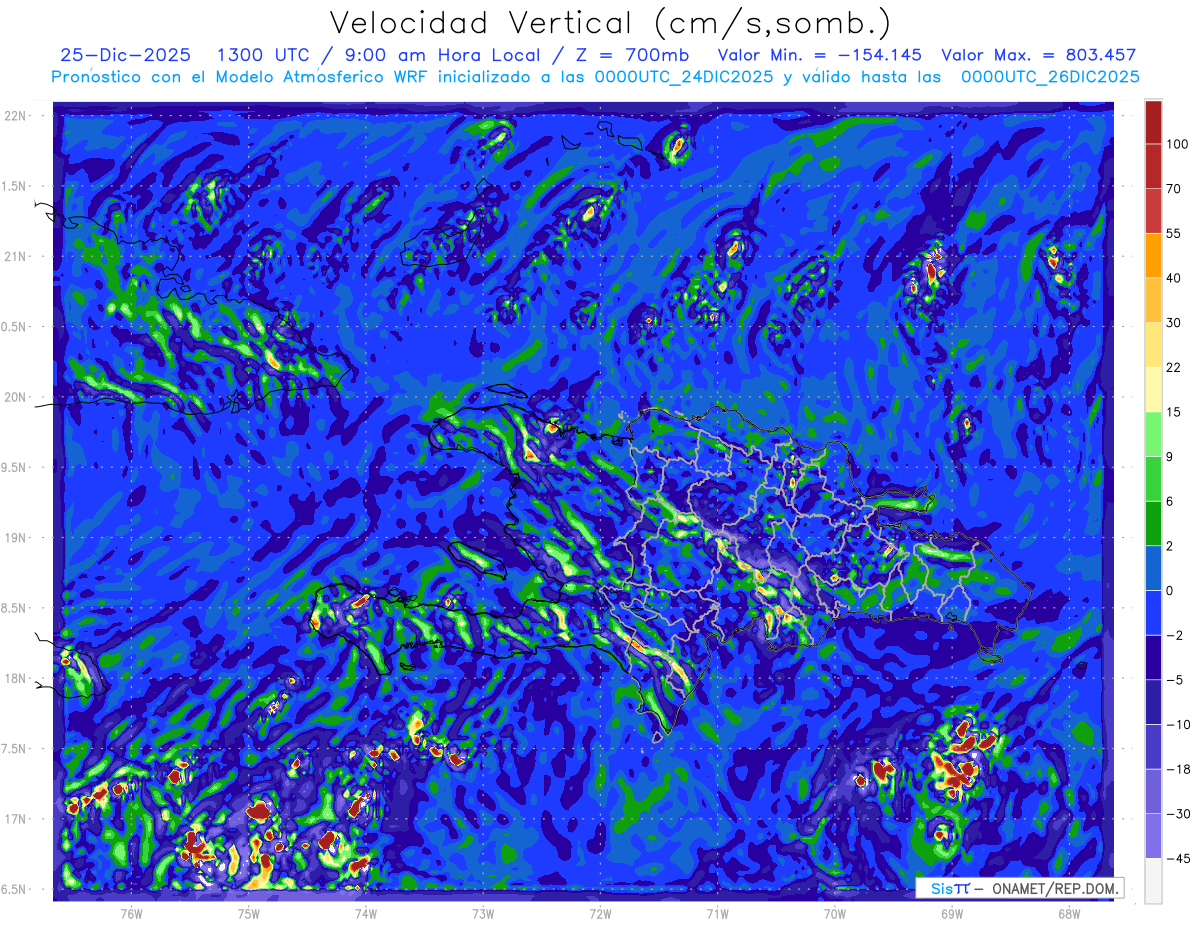The image size is (1200, 927).
Task: Pick the lavender swatch between -45 and -30
Action: coord(1154,836)
